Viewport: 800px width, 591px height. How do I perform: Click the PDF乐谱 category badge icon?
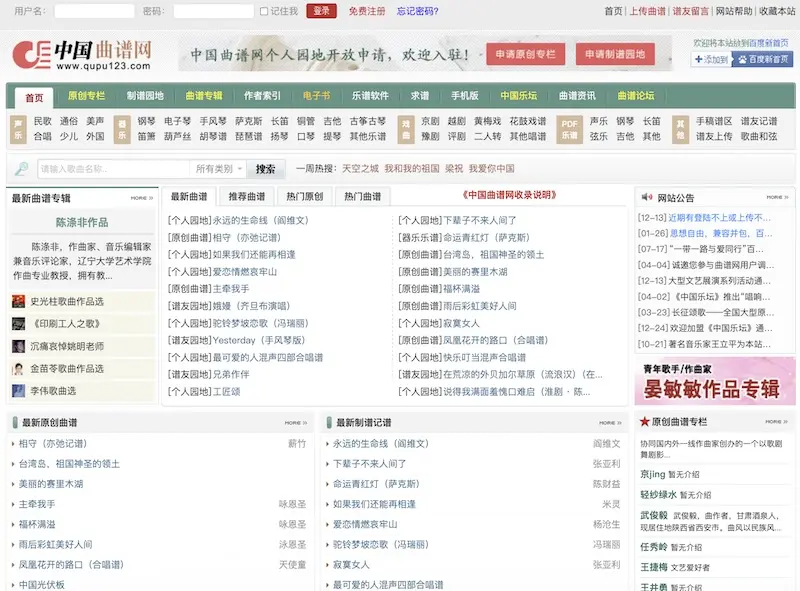569,129
